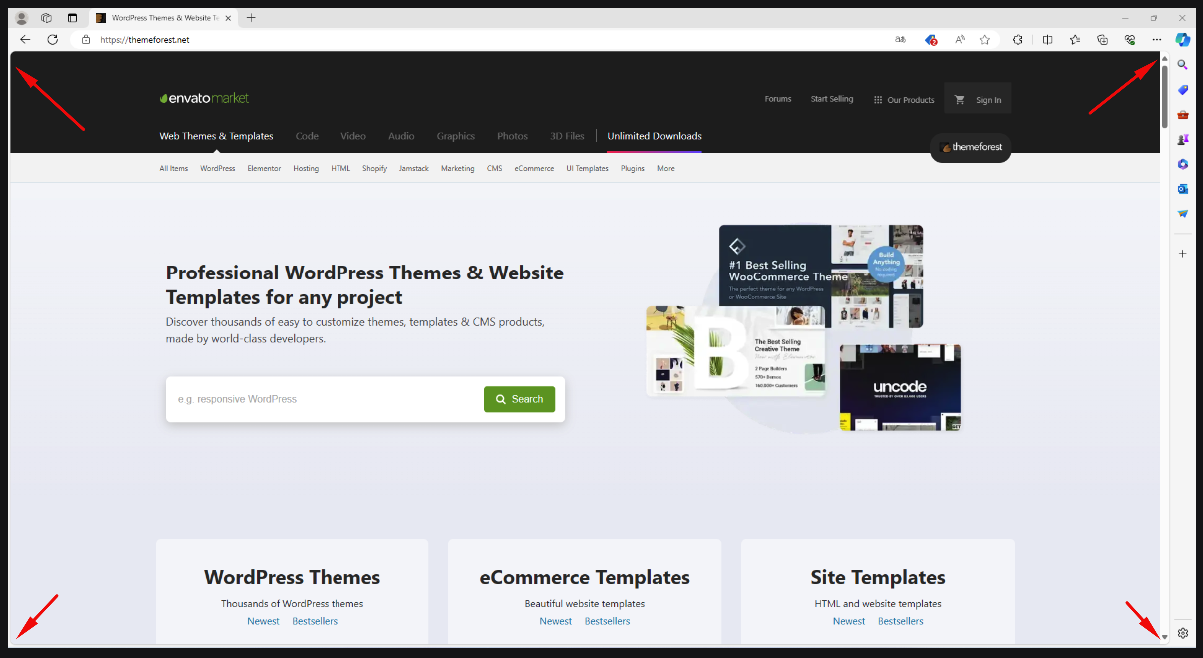
Task: Open the browser profile avatar
Action: pyautogui.click(x=21, y=18)
